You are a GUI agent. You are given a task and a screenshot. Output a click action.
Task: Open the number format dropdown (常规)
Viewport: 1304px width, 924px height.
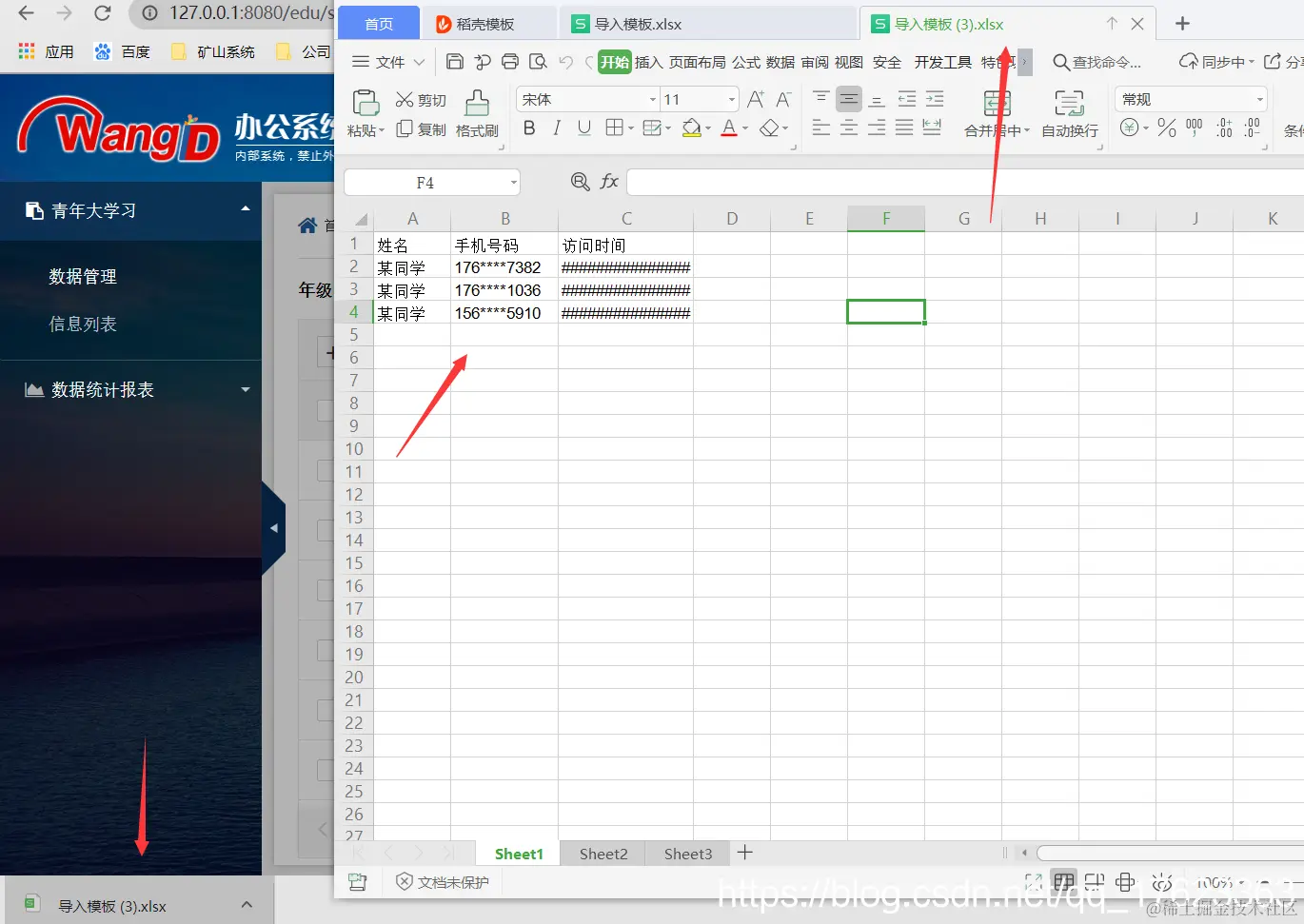click(x=1260, y=99)
